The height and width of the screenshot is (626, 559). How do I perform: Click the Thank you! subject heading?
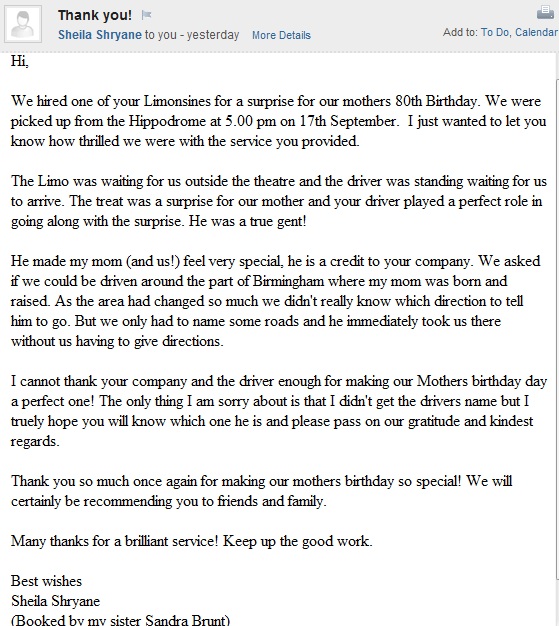tap(95, 15)
